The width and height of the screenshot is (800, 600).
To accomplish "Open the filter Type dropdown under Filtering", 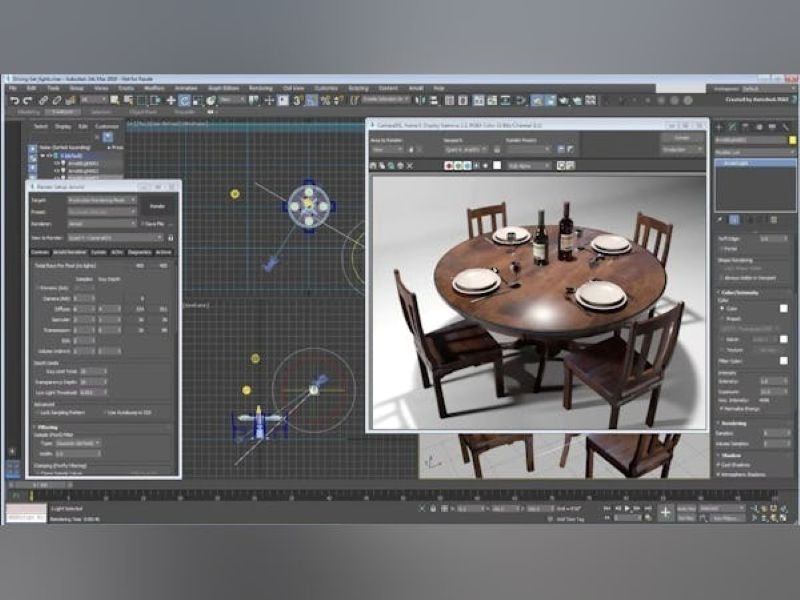I will [x=78, y=443].
